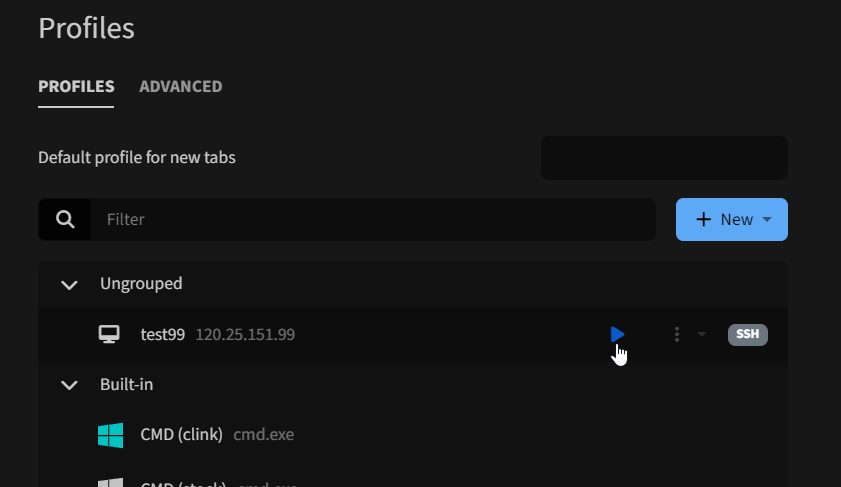Collapse the Built-in group chevron
The image size is (841, 487).
click(69, 384)
